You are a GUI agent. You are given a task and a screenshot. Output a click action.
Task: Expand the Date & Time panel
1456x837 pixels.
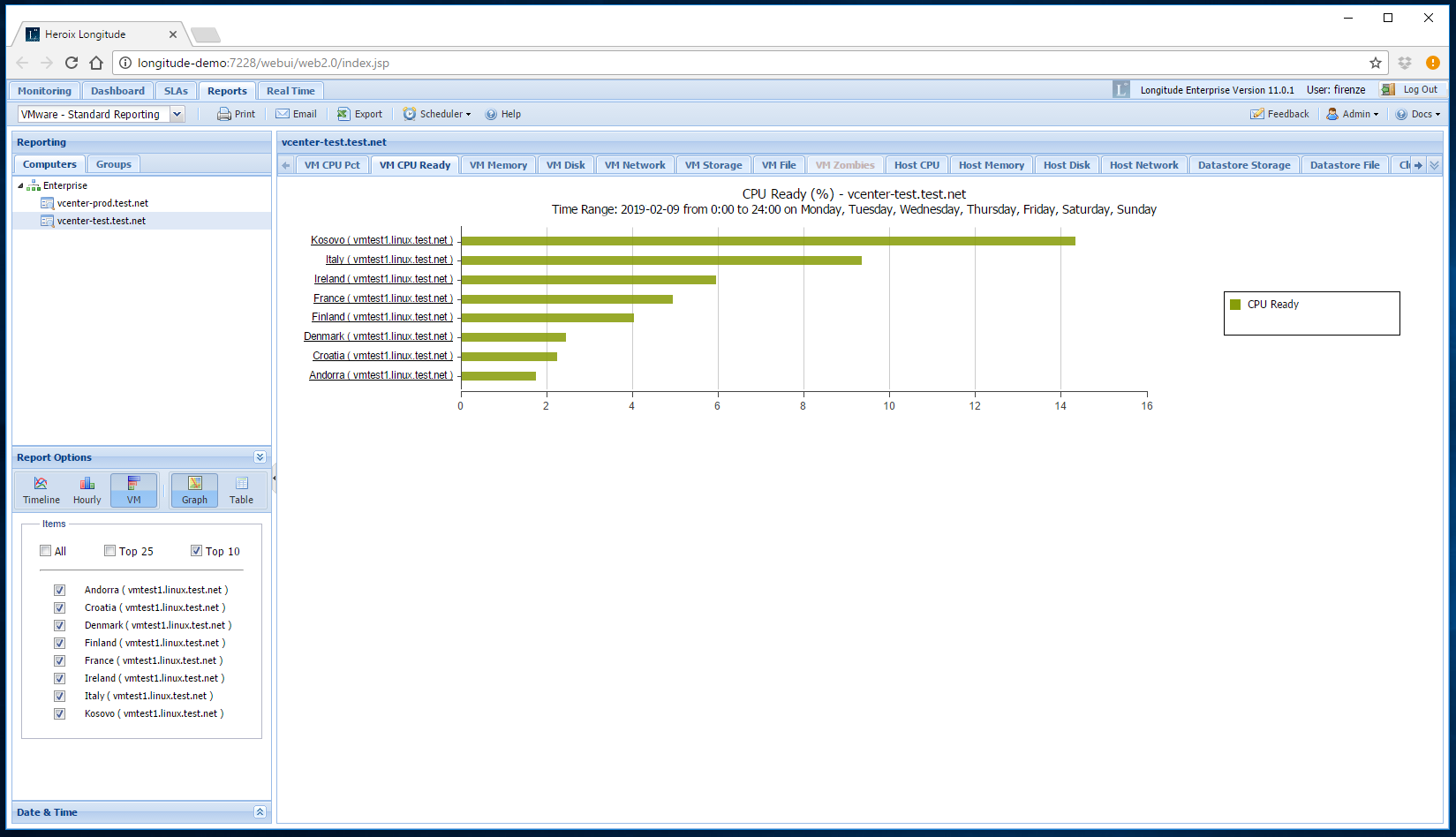(x=260, y=812)
